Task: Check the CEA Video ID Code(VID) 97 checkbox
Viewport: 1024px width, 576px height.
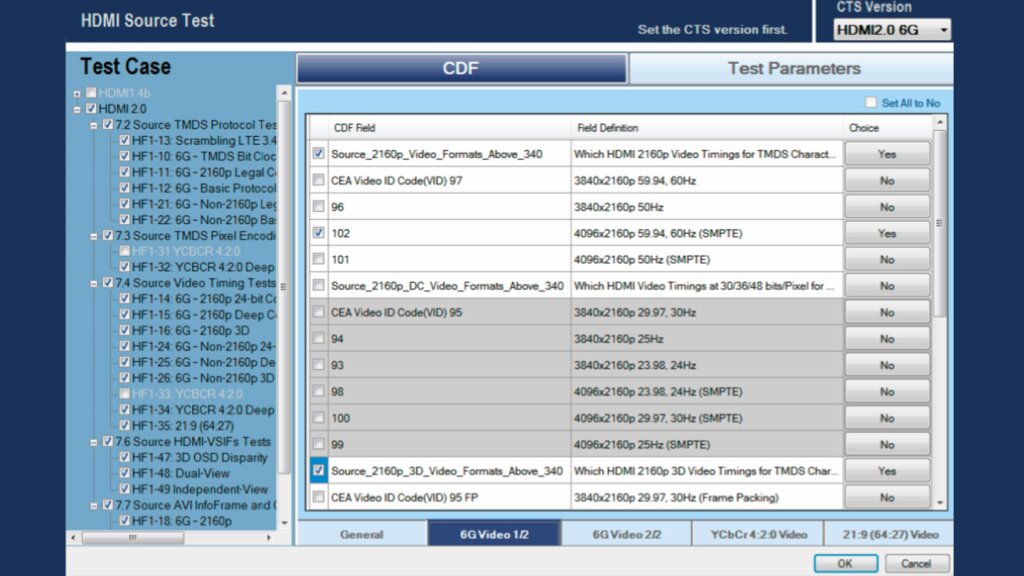Action: point(318,180)
